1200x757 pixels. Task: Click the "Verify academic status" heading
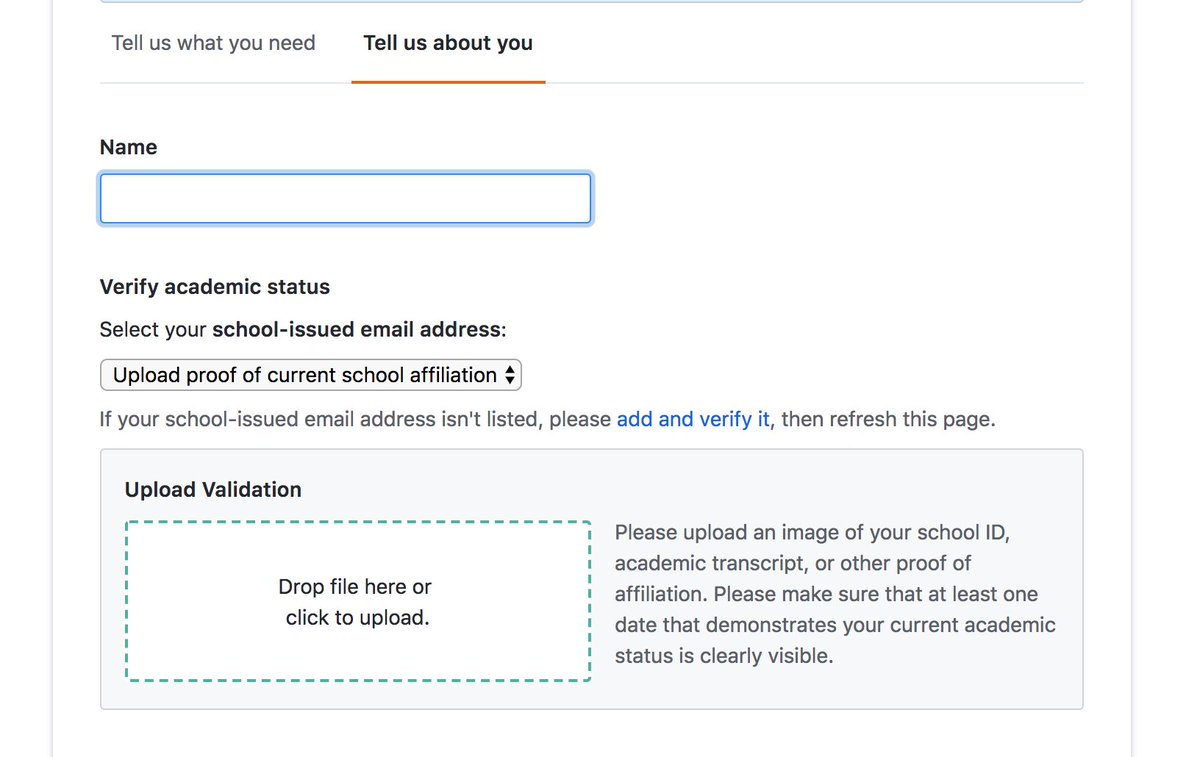[x=215, y=287]
